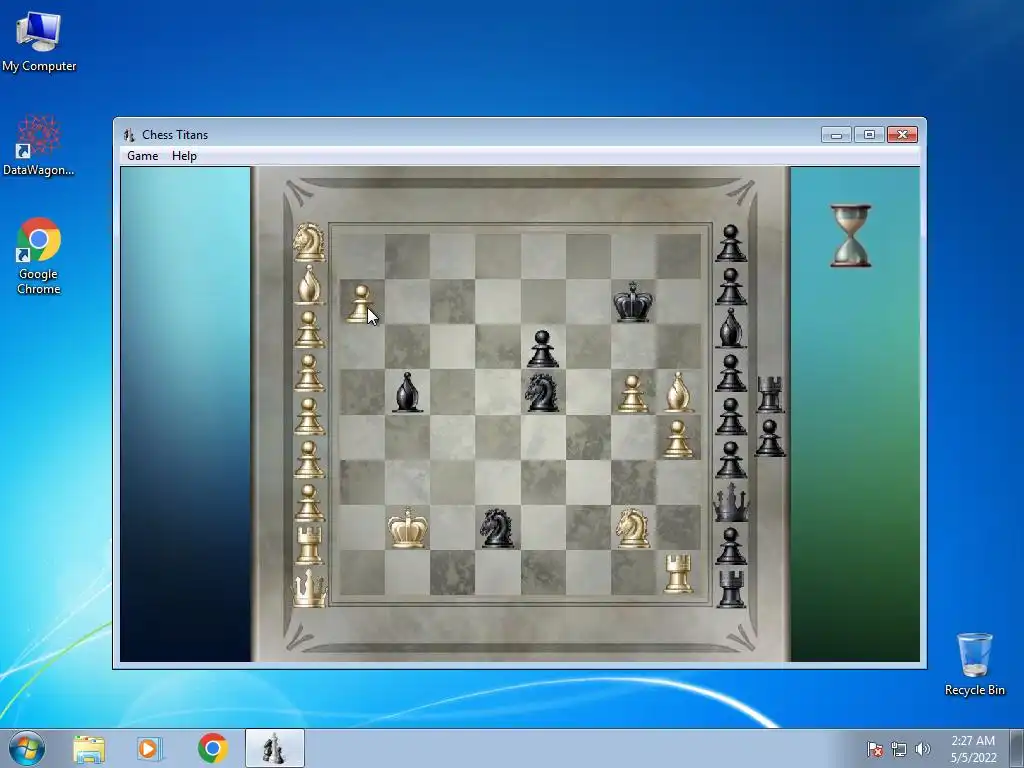Select the DataWagon desktop shortcut

click(39, 146)
